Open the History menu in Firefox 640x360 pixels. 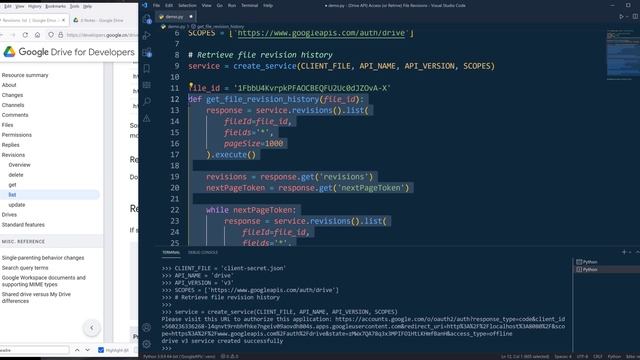(x=35, y=7)
